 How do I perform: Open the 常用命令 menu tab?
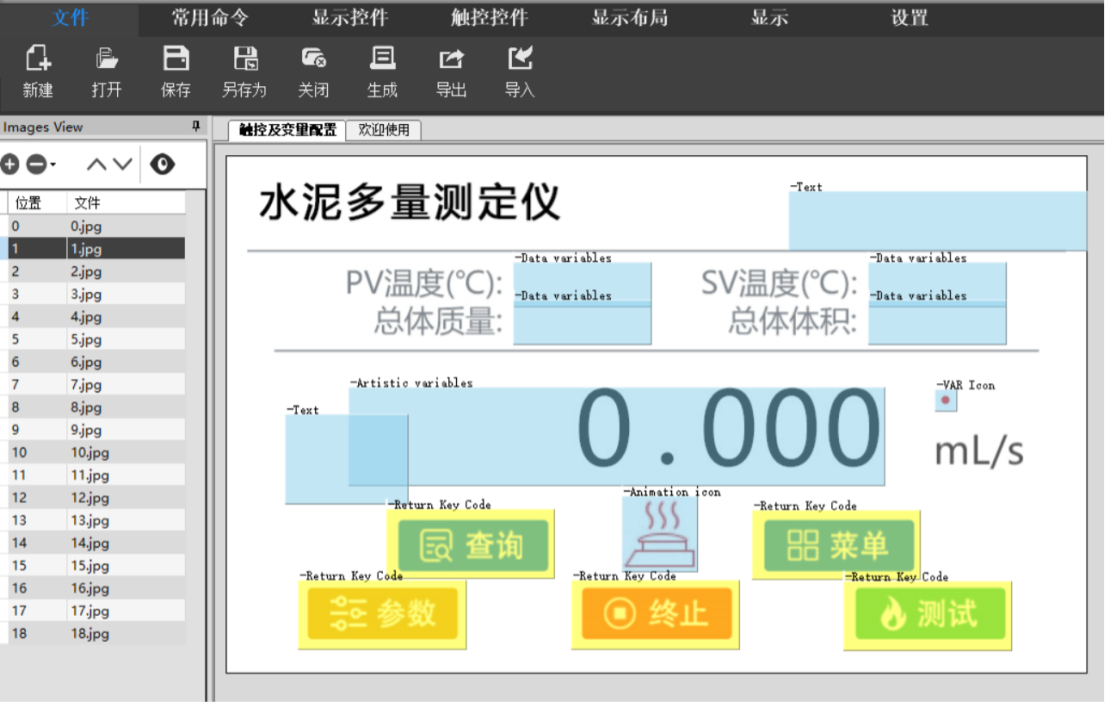pyautogui.click(x=210, y=18)
